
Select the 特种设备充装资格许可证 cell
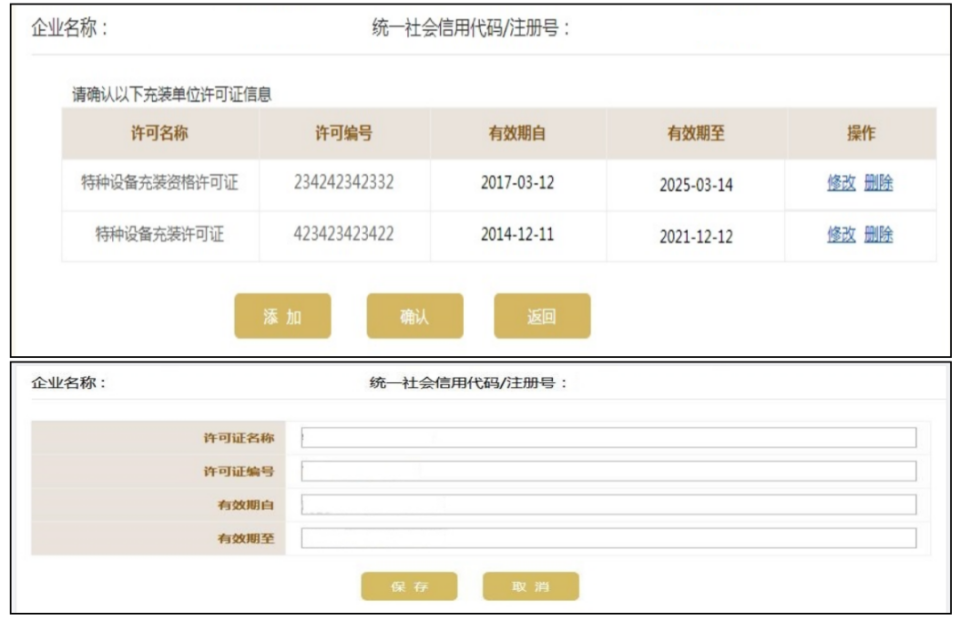(160, 183)
